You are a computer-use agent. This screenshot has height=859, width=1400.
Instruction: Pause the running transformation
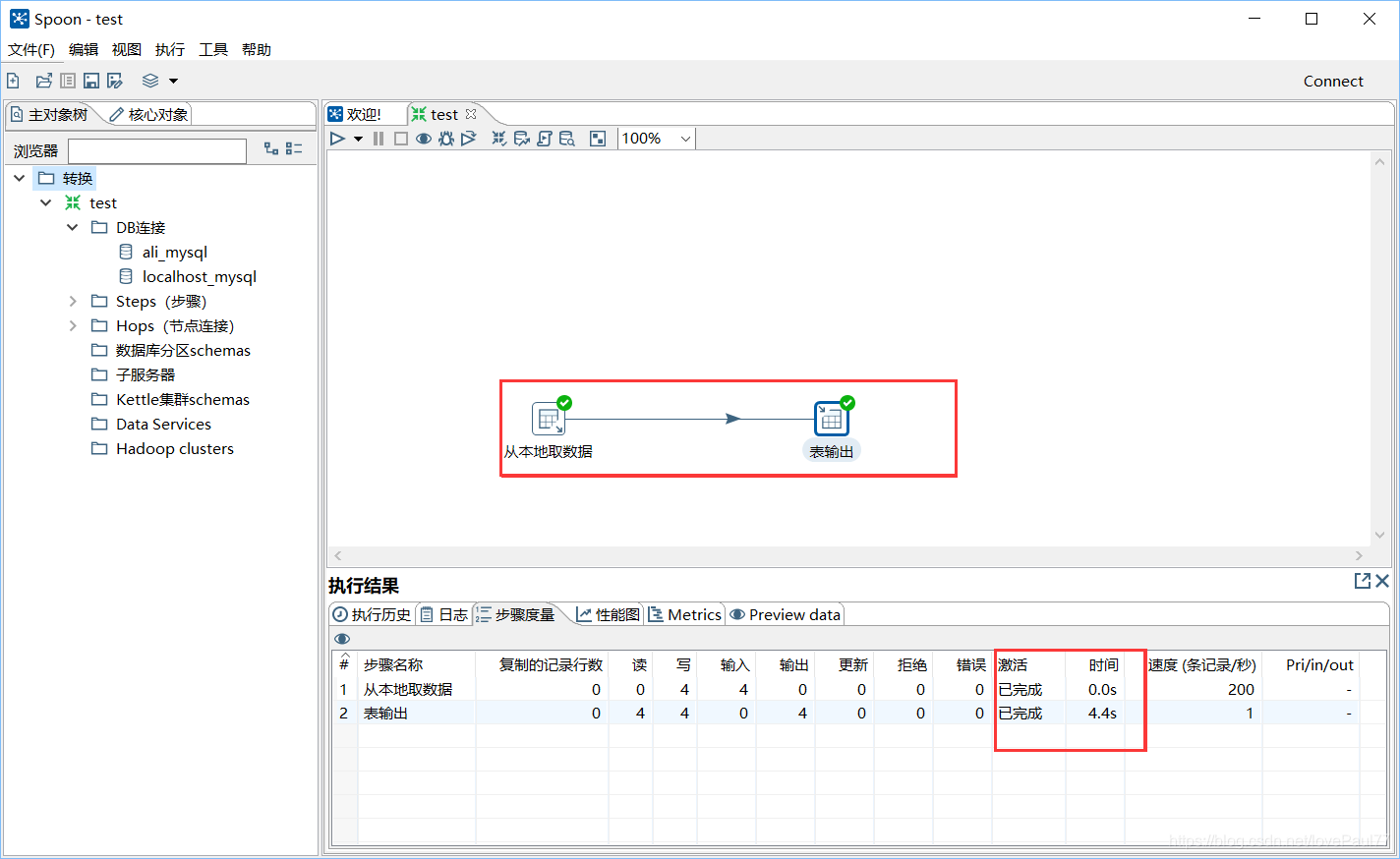pyautogui.click(x=379, y=139)
